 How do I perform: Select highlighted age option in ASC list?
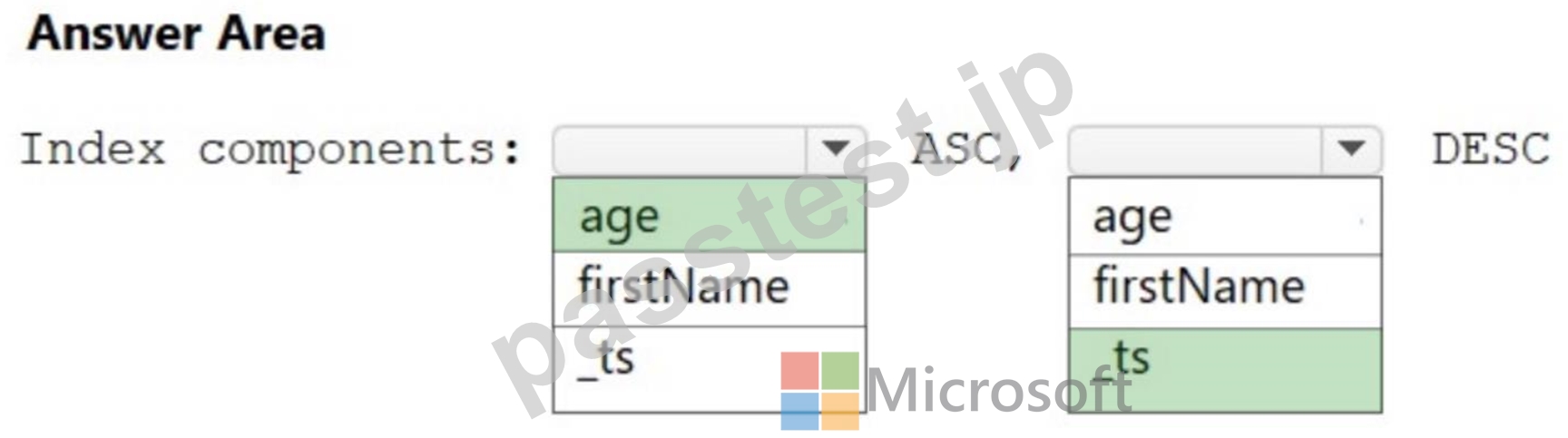[x=709, y=216]
